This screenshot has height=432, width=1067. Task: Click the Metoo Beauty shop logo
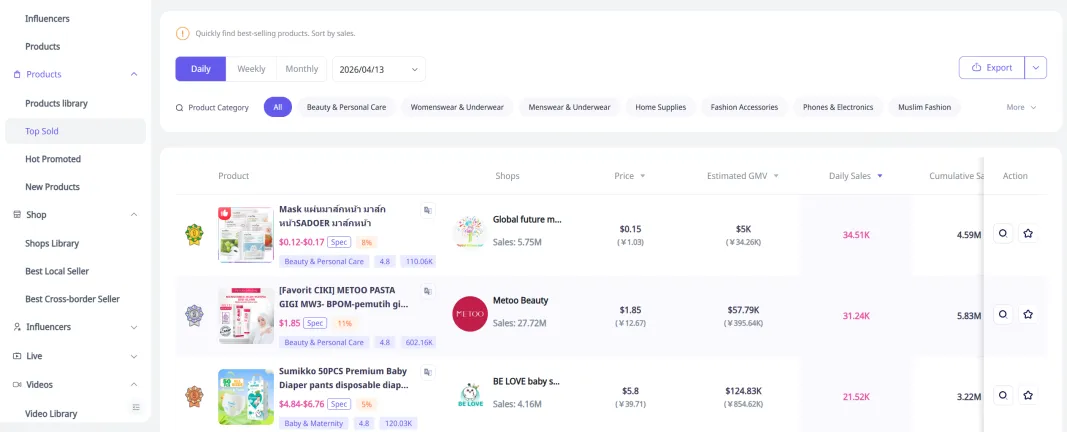click(469, 314)
